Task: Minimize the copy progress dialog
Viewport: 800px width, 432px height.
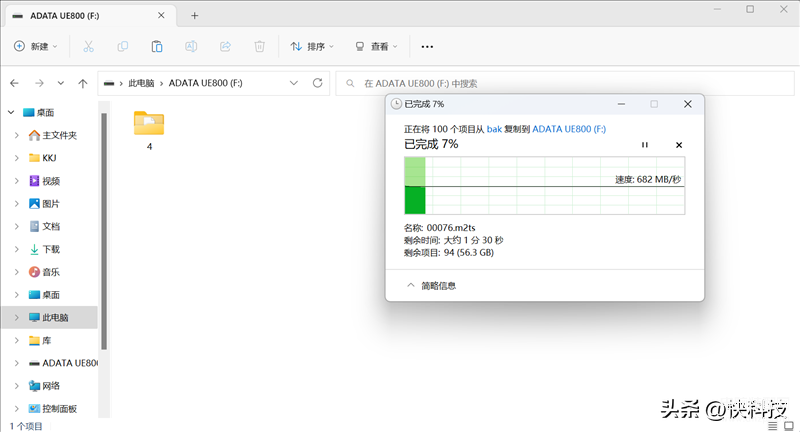Action: pos(621,104)
